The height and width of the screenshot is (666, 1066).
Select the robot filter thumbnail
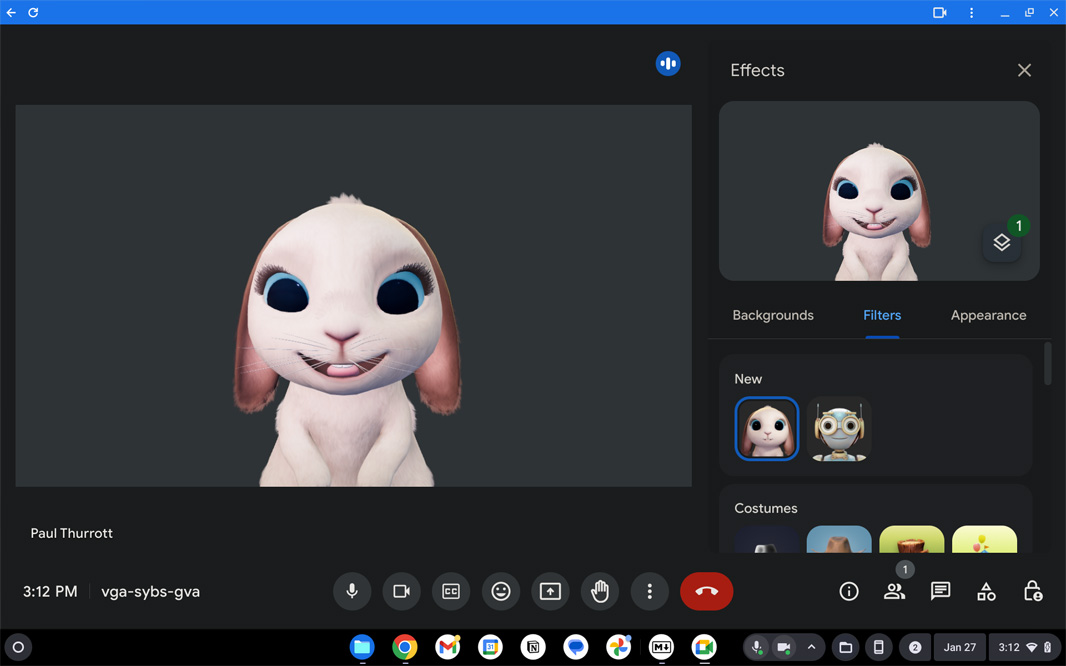pos(839,429)
